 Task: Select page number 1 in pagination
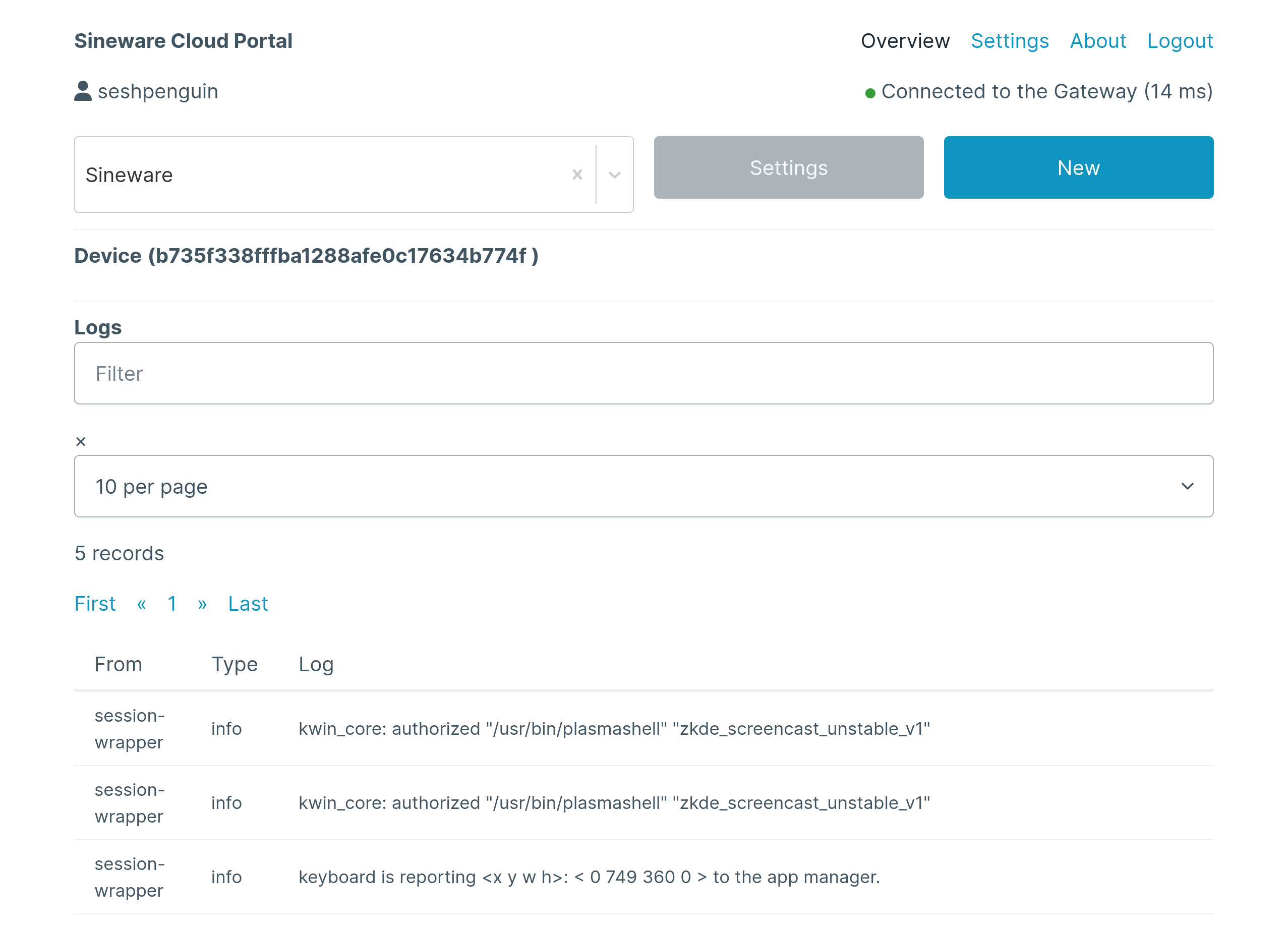tap(172, 604)
